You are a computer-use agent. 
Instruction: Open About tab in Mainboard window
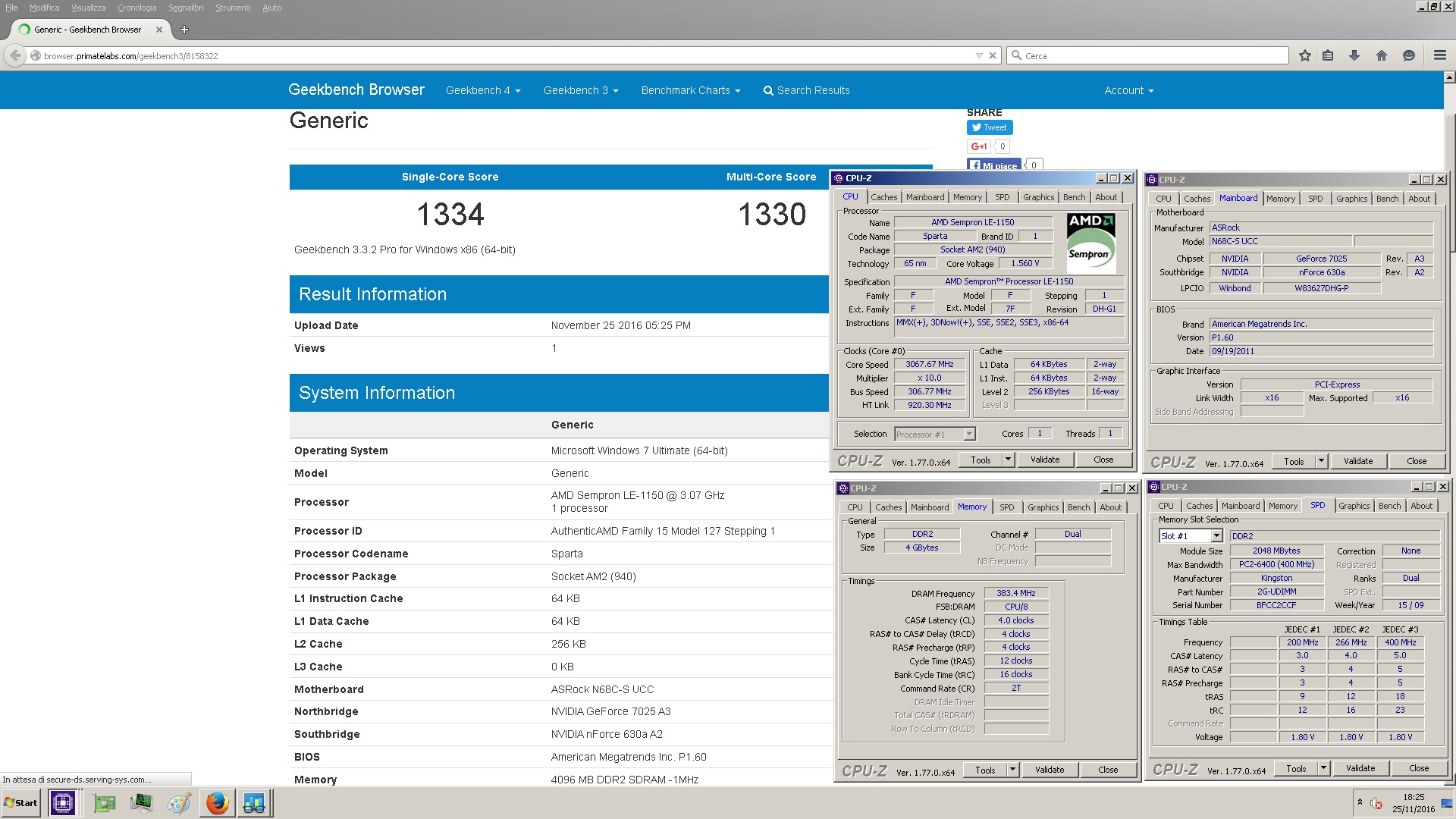coord(1419,199)
